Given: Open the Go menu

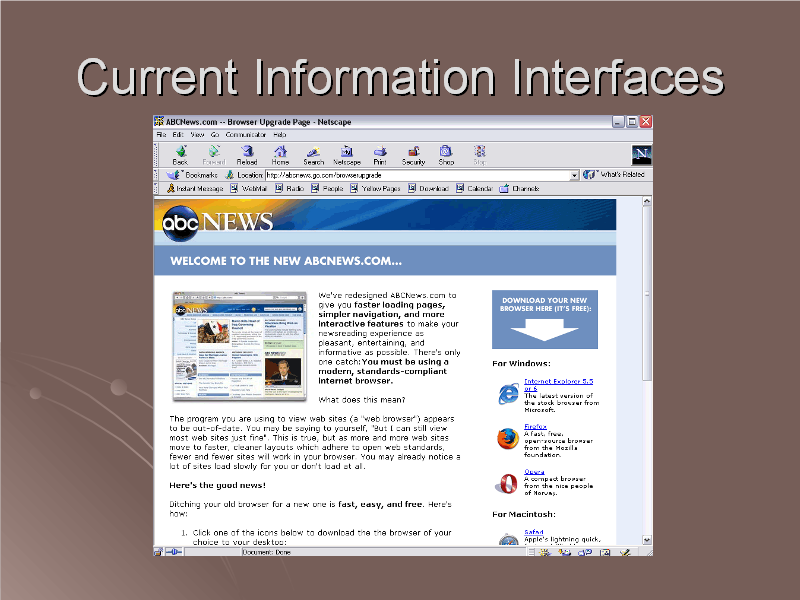Looking at the screenshot, I should 215,135.
